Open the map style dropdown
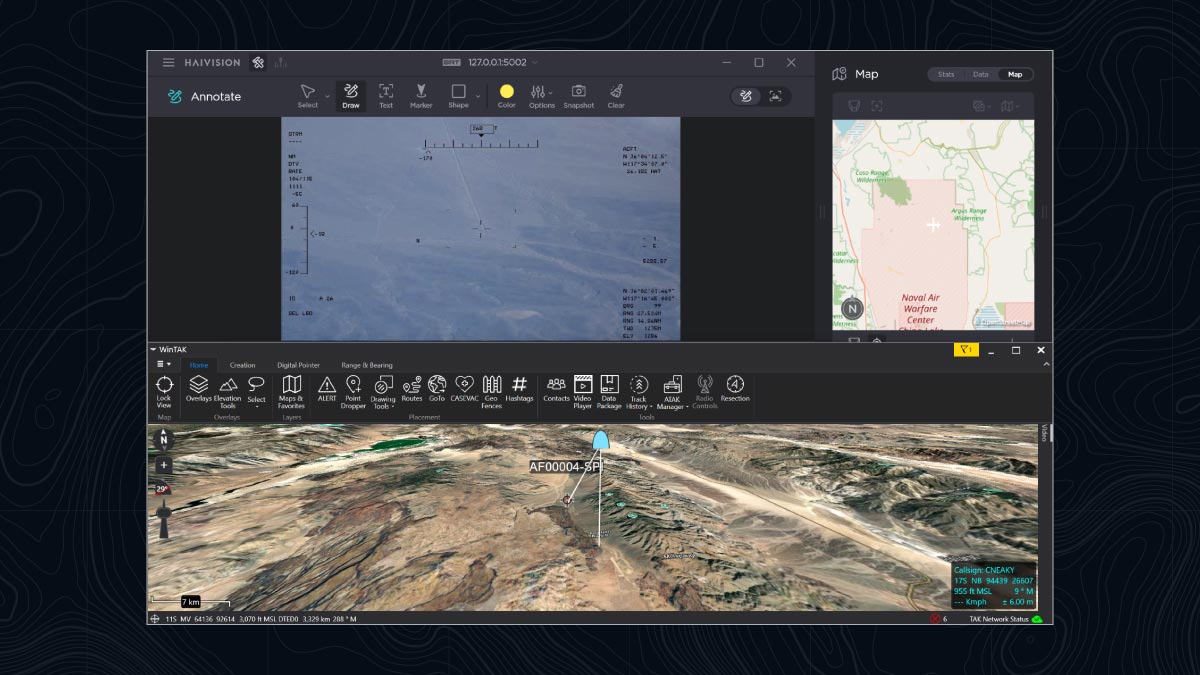This screenshot has height=675, width=1200. [1010, 105]
